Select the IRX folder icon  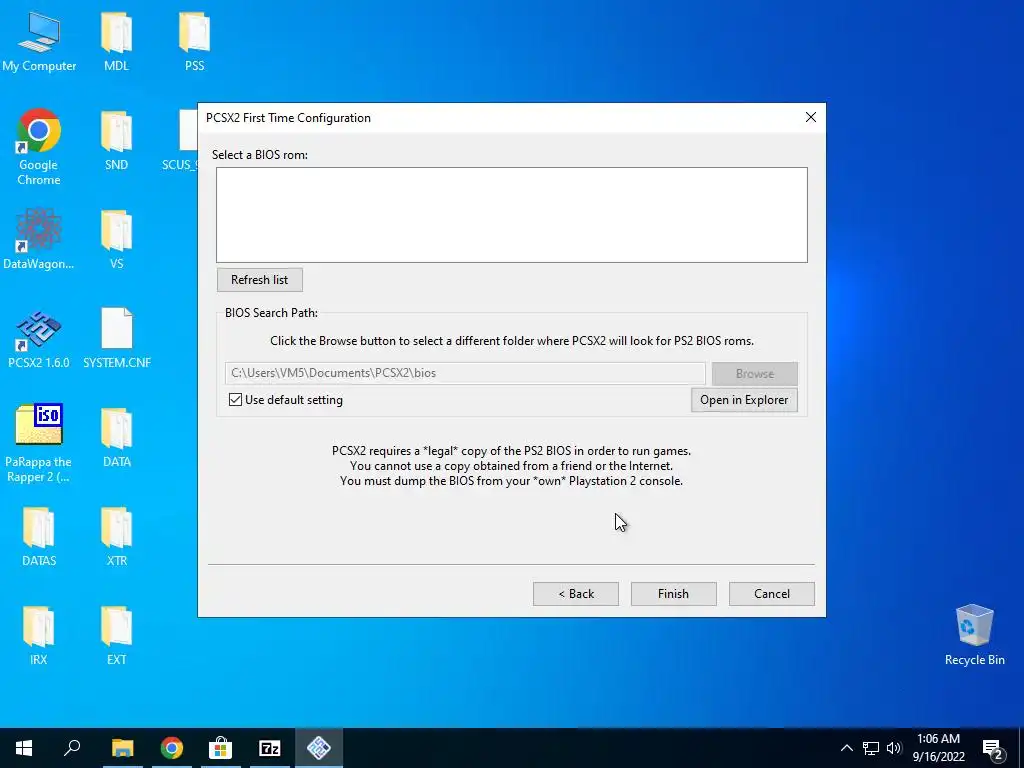point(39,635)
